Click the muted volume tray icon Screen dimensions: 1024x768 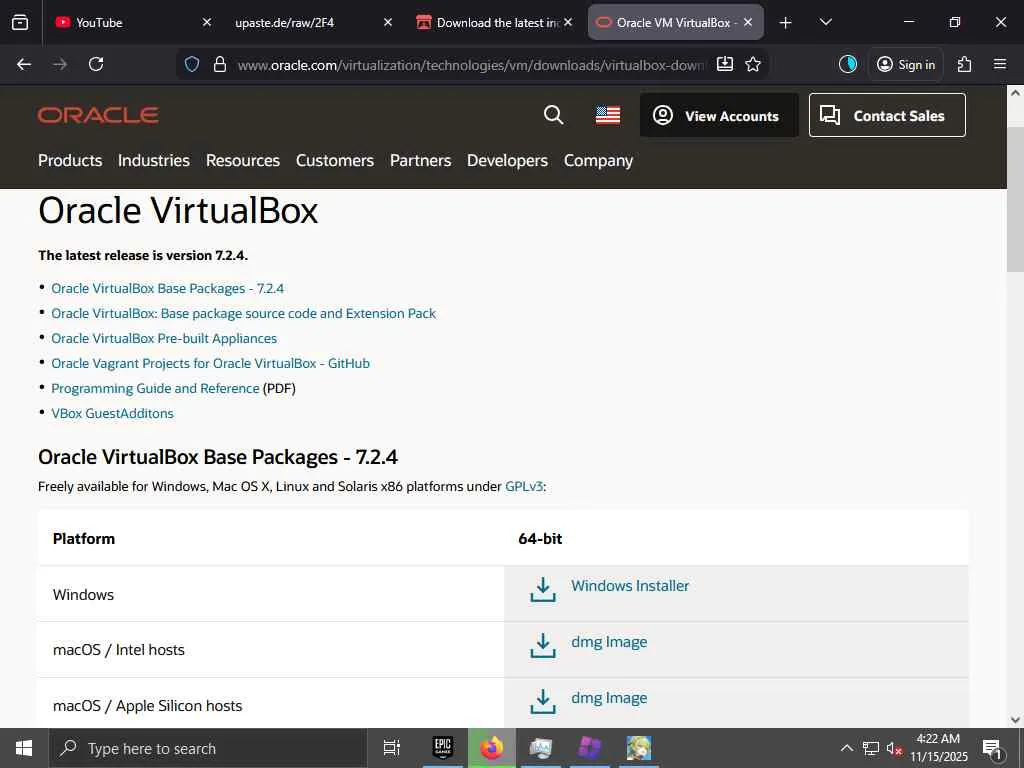(x=894, y=748)
